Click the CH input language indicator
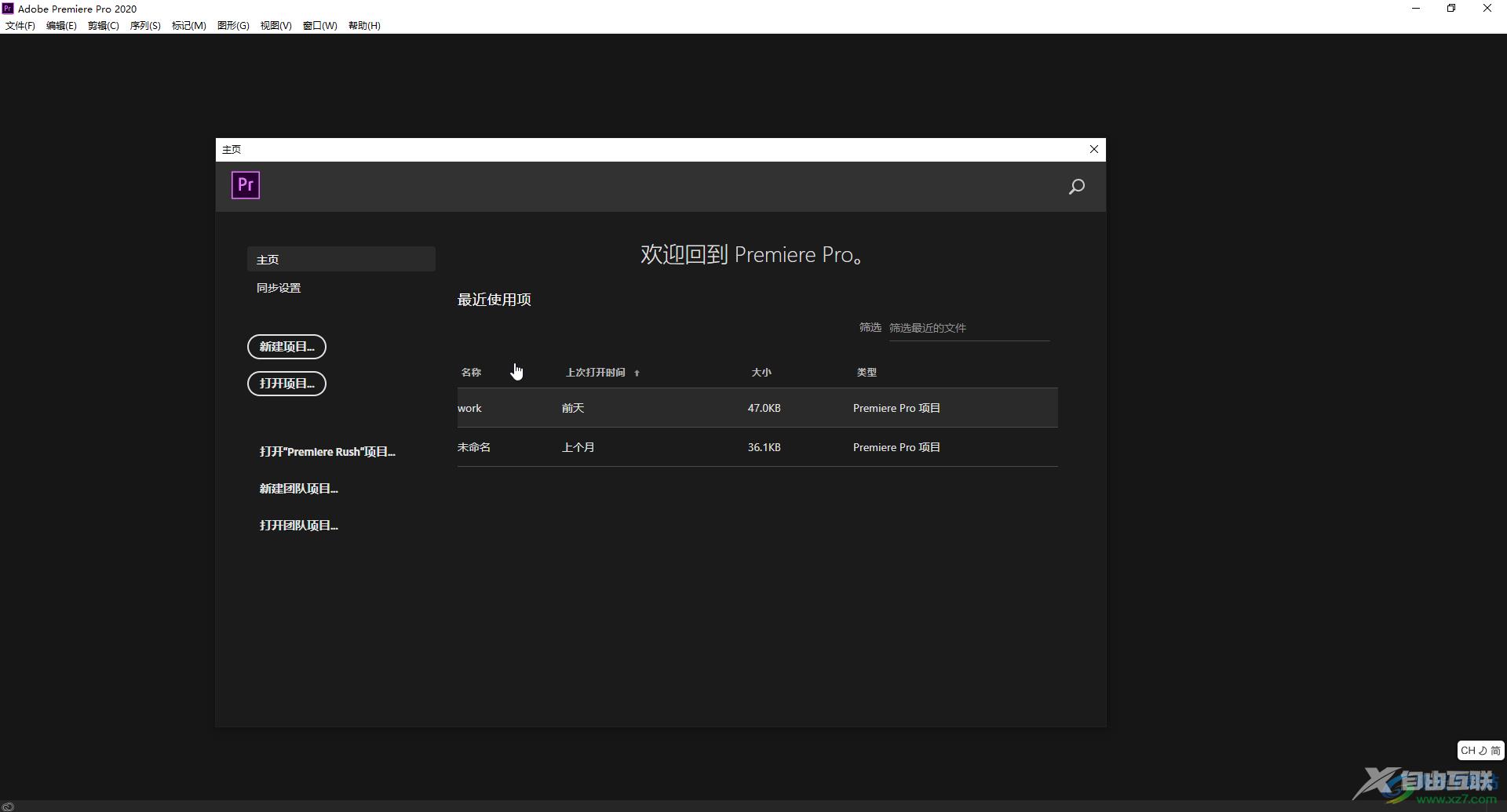Screen dimensions: 1507x812 pos(1481,750)
